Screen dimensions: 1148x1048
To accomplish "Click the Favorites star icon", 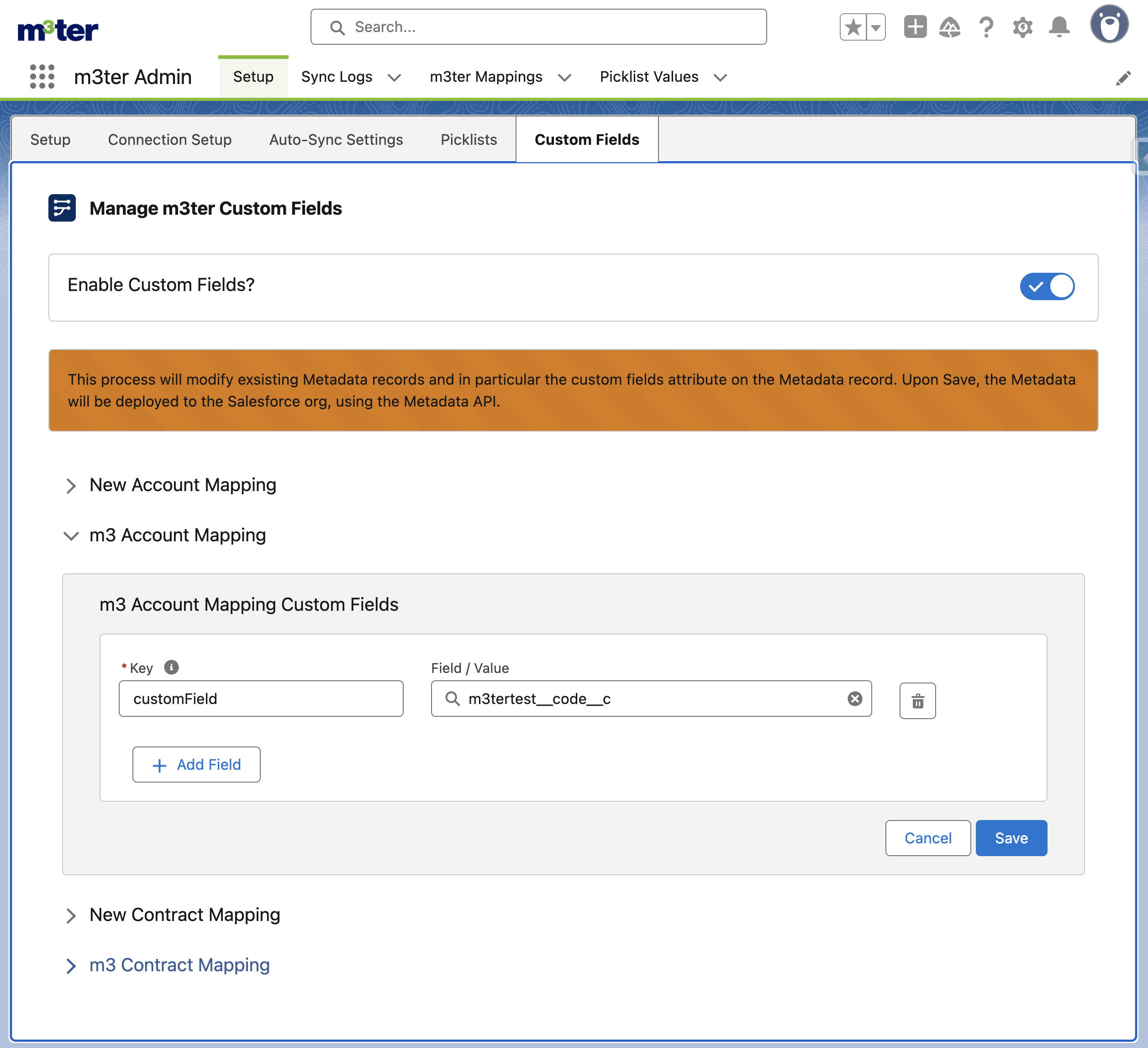I will point(853,27).
